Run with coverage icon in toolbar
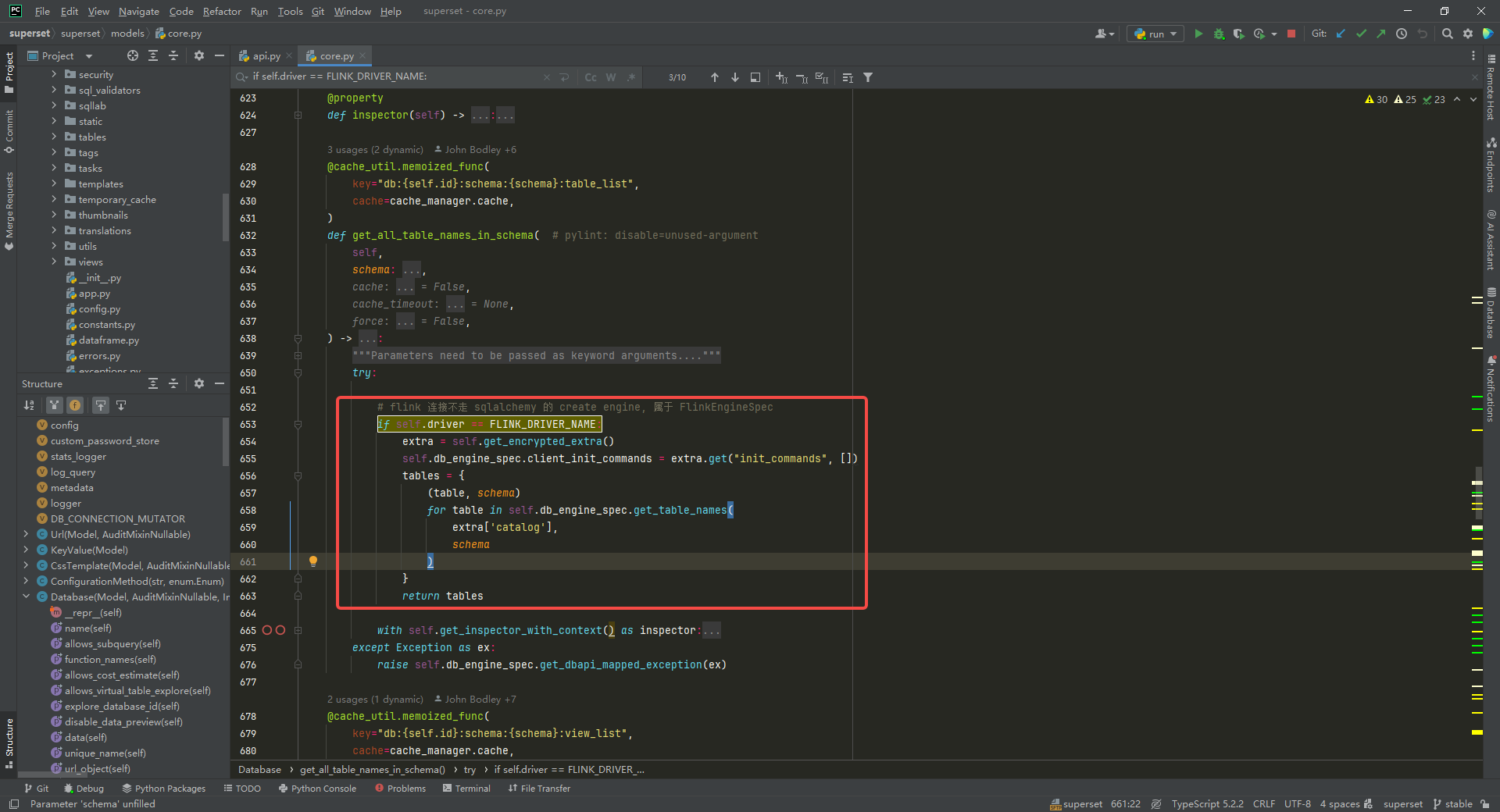Image resolution: width=1500 pixels, height=812 pixels. (1238, 34)
